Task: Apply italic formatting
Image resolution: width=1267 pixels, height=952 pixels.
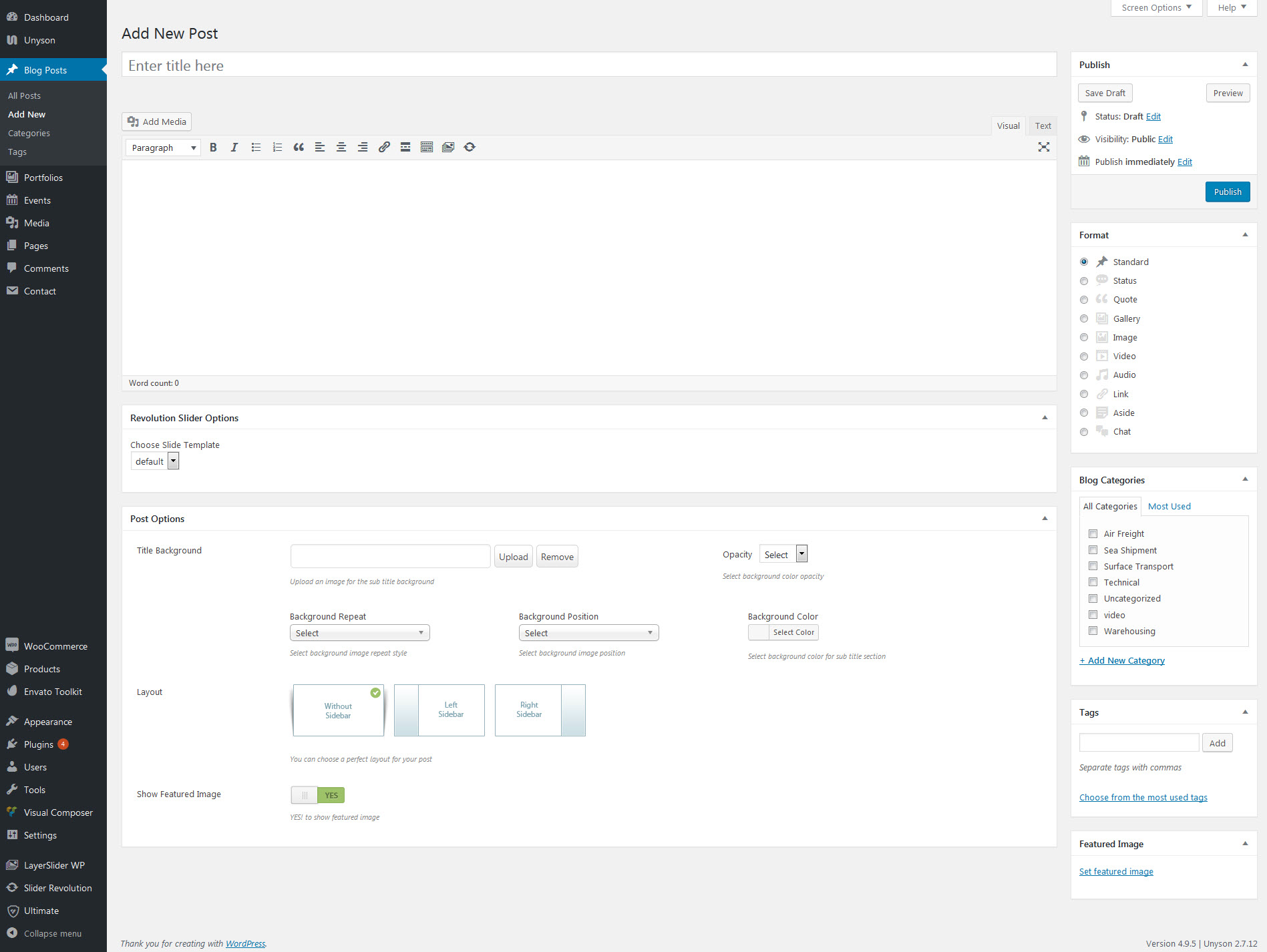Action: tap(234, 147)
